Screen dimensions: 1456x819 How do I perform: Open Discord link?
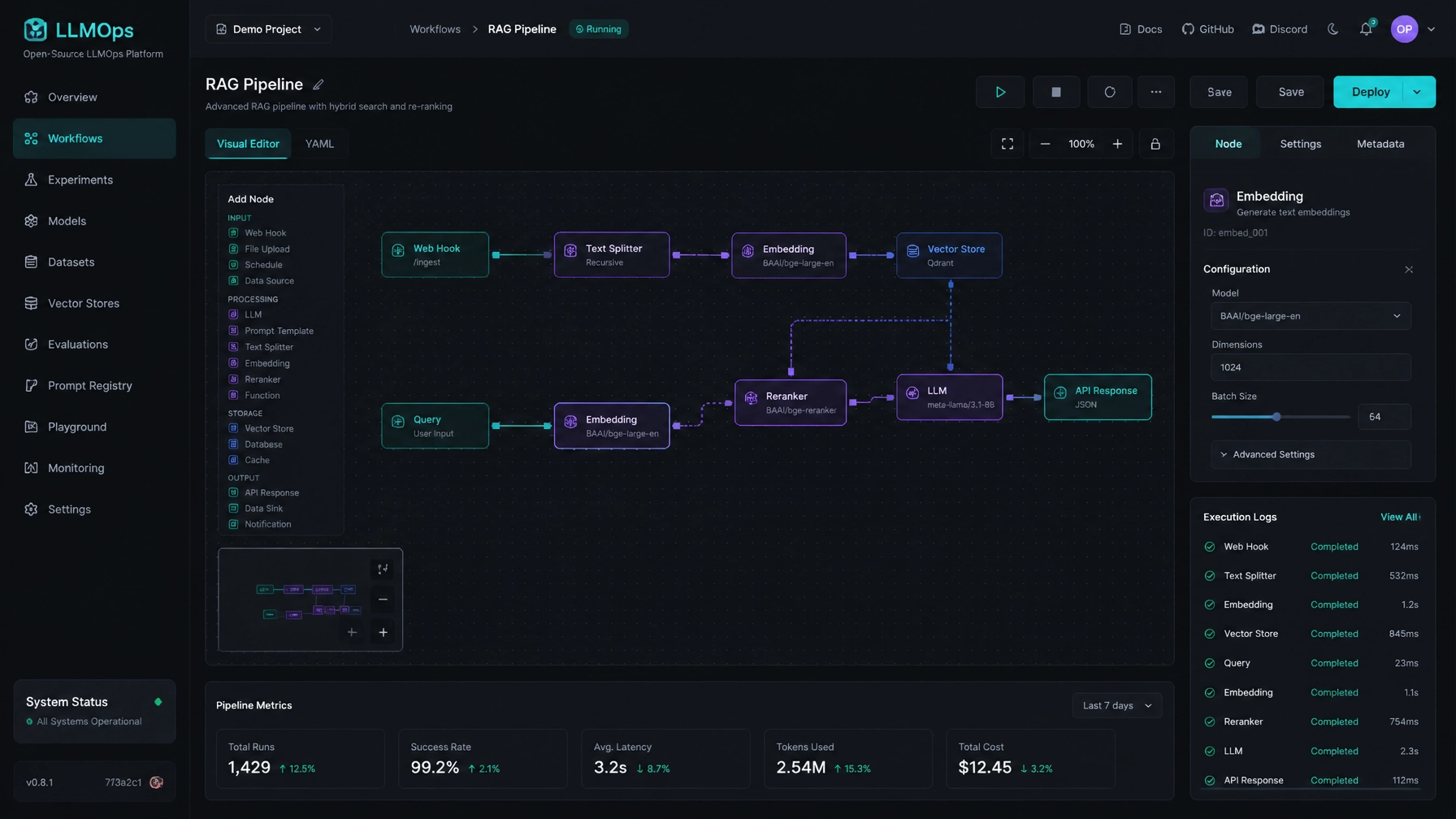(x=1280, y=29)
